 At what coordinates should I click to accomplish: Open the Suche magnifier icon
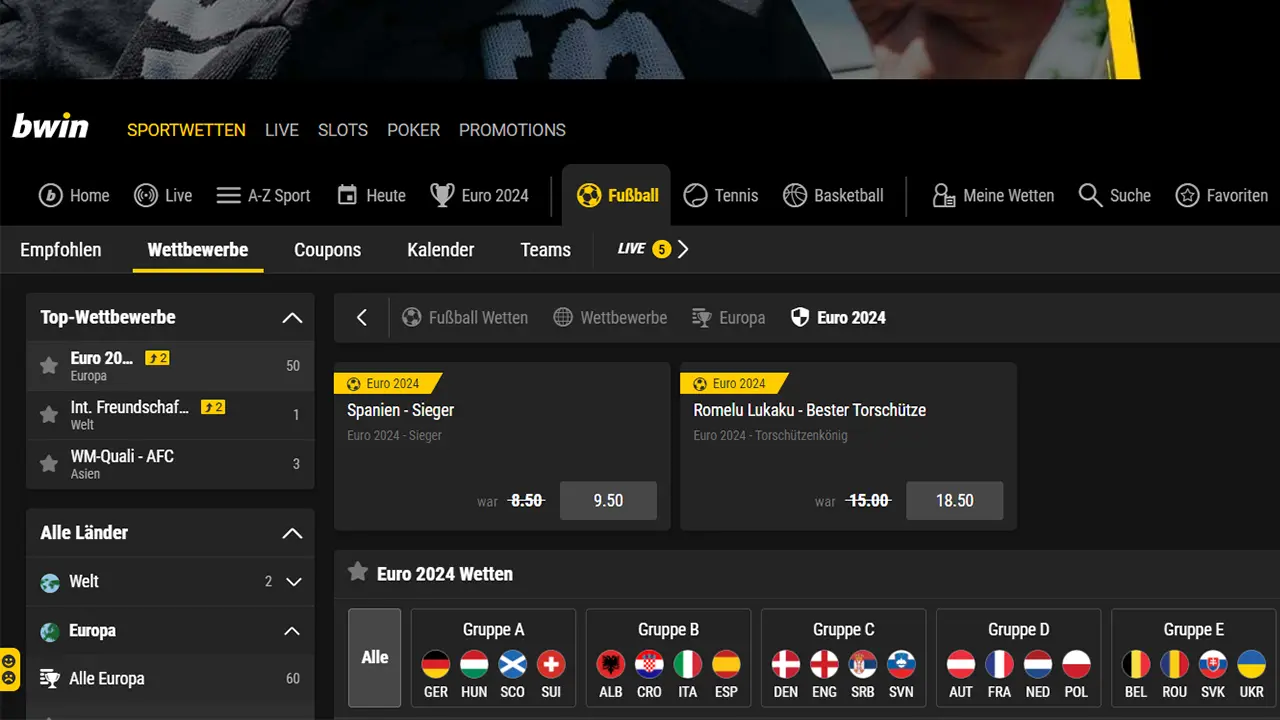tap(1090, 196)
